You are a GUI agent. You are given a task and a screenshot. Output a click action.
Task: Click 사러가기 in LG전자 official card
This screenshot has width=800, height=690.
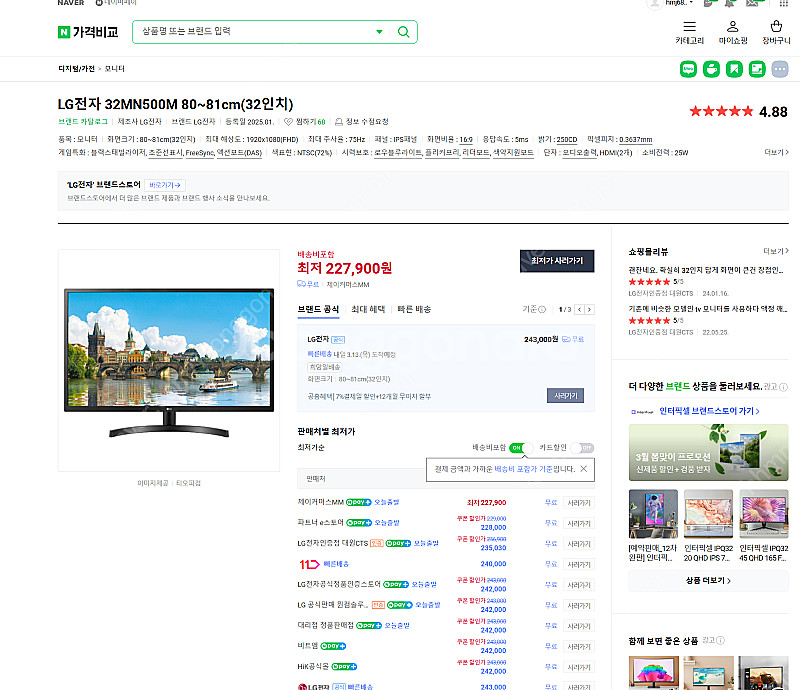tap(565, 396)
